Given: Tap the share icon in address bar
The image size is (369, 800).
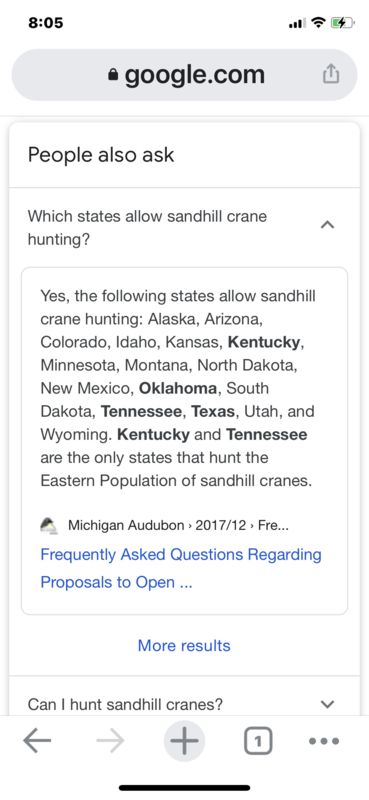Looking at the screenshot, I should click(330, 75).
